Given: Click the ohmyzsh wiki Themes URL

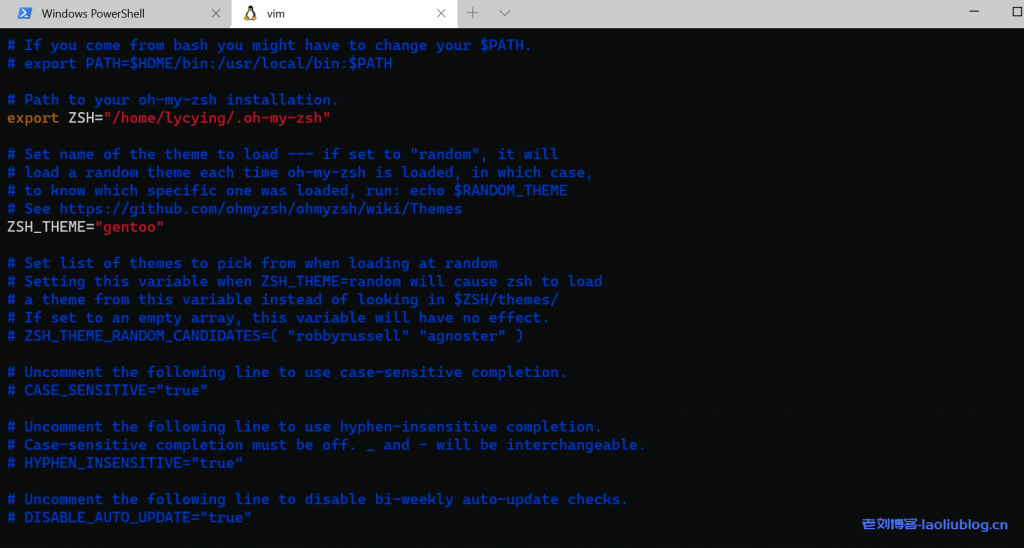Looking at the screenshot, I should click(260, 209).
